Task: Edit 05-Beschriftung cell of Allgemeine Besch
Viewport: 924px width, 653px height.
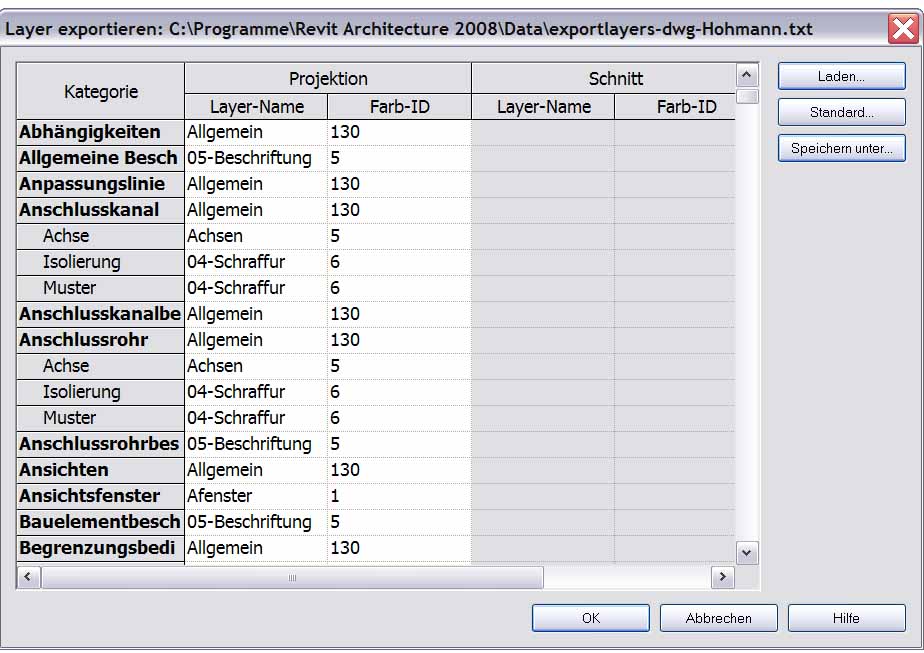Action: point(256,158)
